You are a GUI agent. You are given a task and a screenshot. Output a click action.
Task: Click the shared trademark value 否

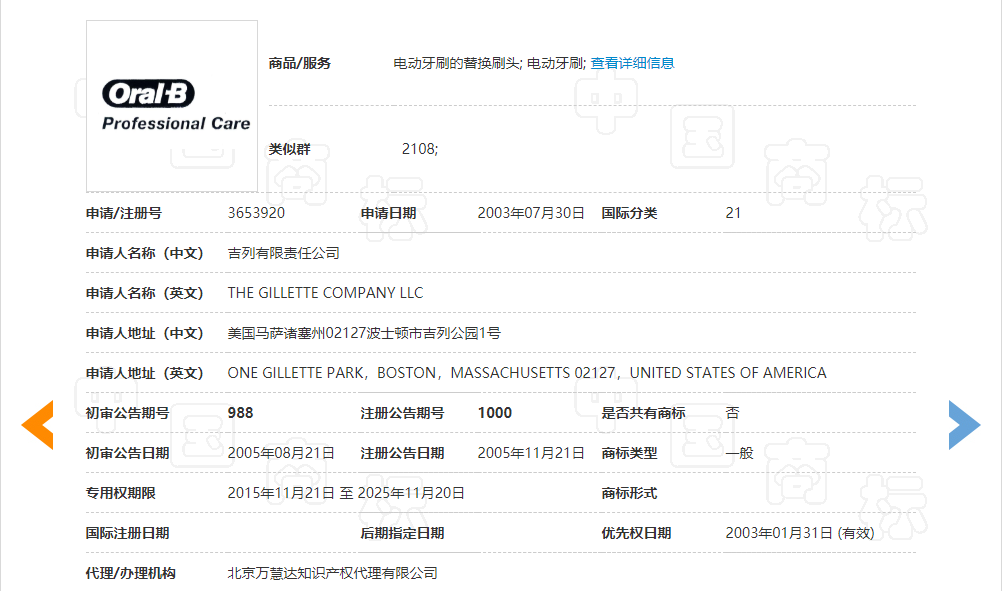coord(732,413)
